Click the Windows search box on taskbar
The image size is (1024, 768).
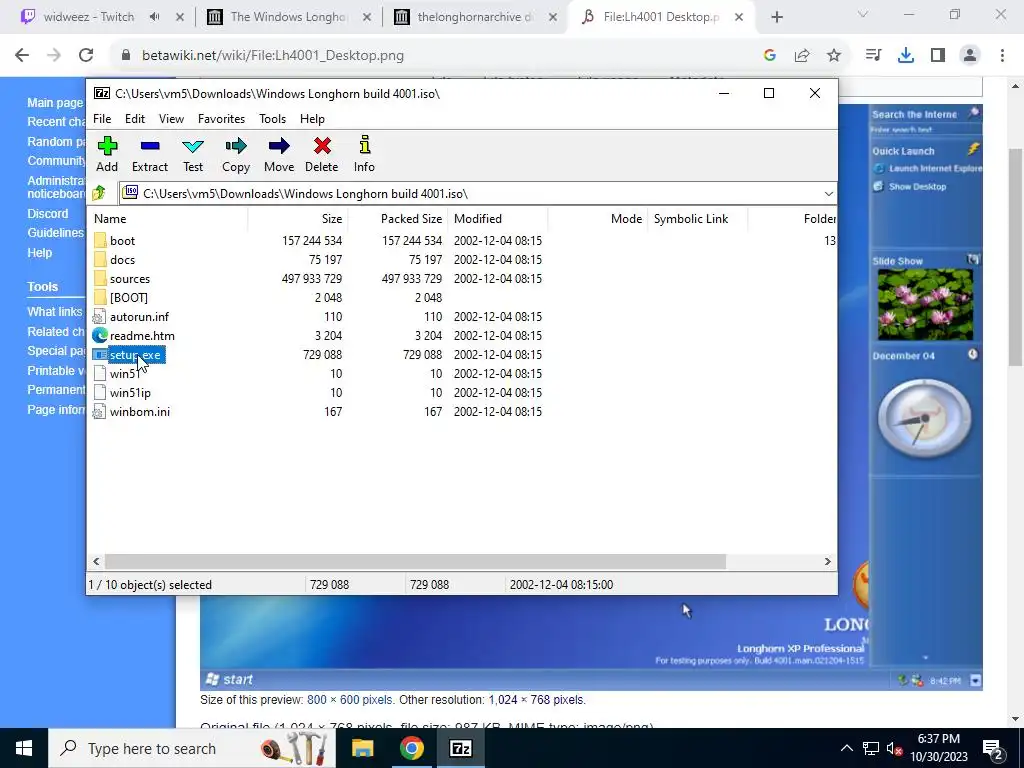(x=192, y=748)
